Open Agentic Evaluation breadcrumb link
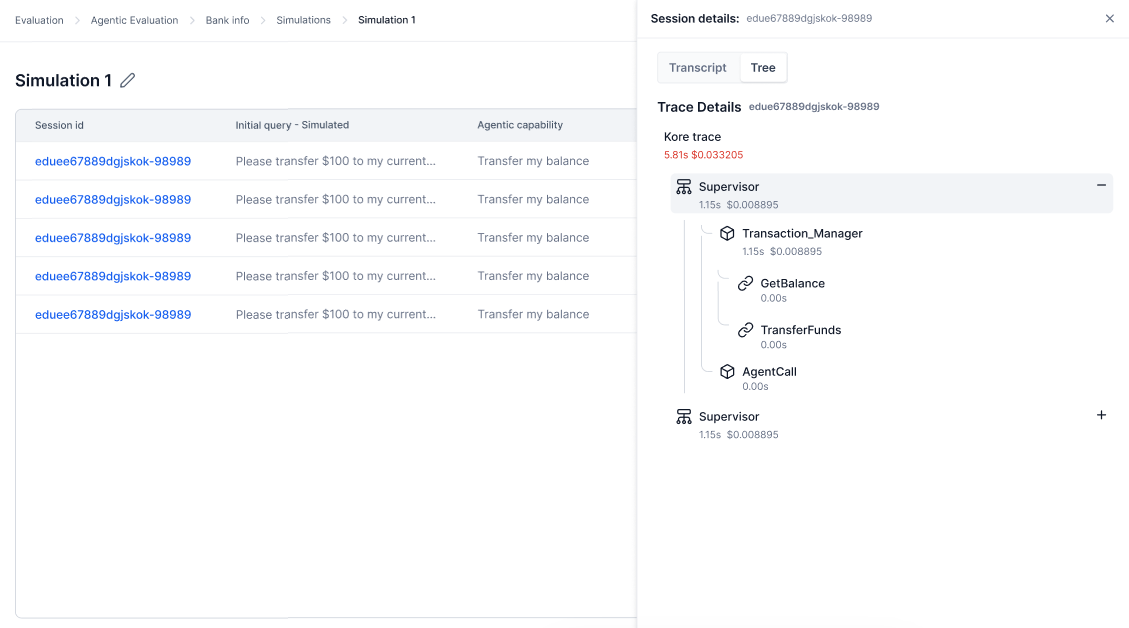This screenshot has height=628, width=1129. (x=134, y=20)
